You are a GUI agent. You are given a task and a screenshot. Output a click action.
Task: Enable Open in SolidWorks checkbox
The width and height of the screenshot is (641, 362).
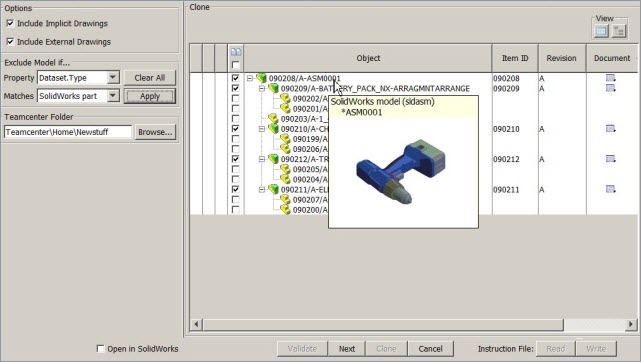click(100, 349)
